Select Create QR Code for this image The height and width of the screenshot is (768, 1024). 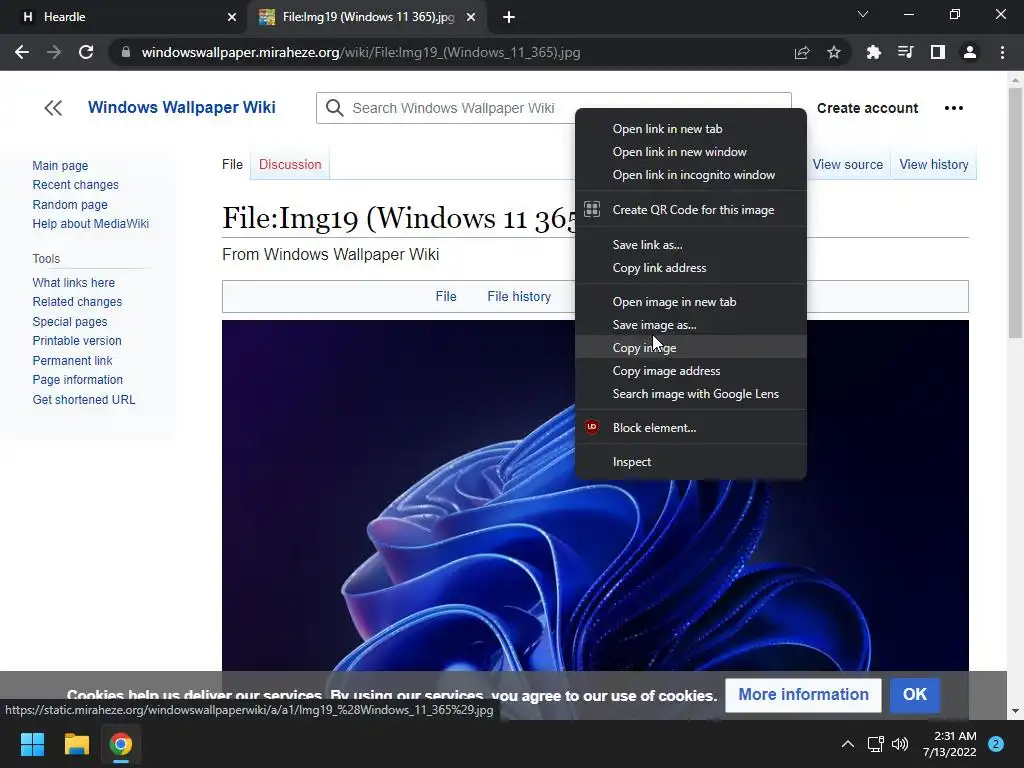(690, 210)
